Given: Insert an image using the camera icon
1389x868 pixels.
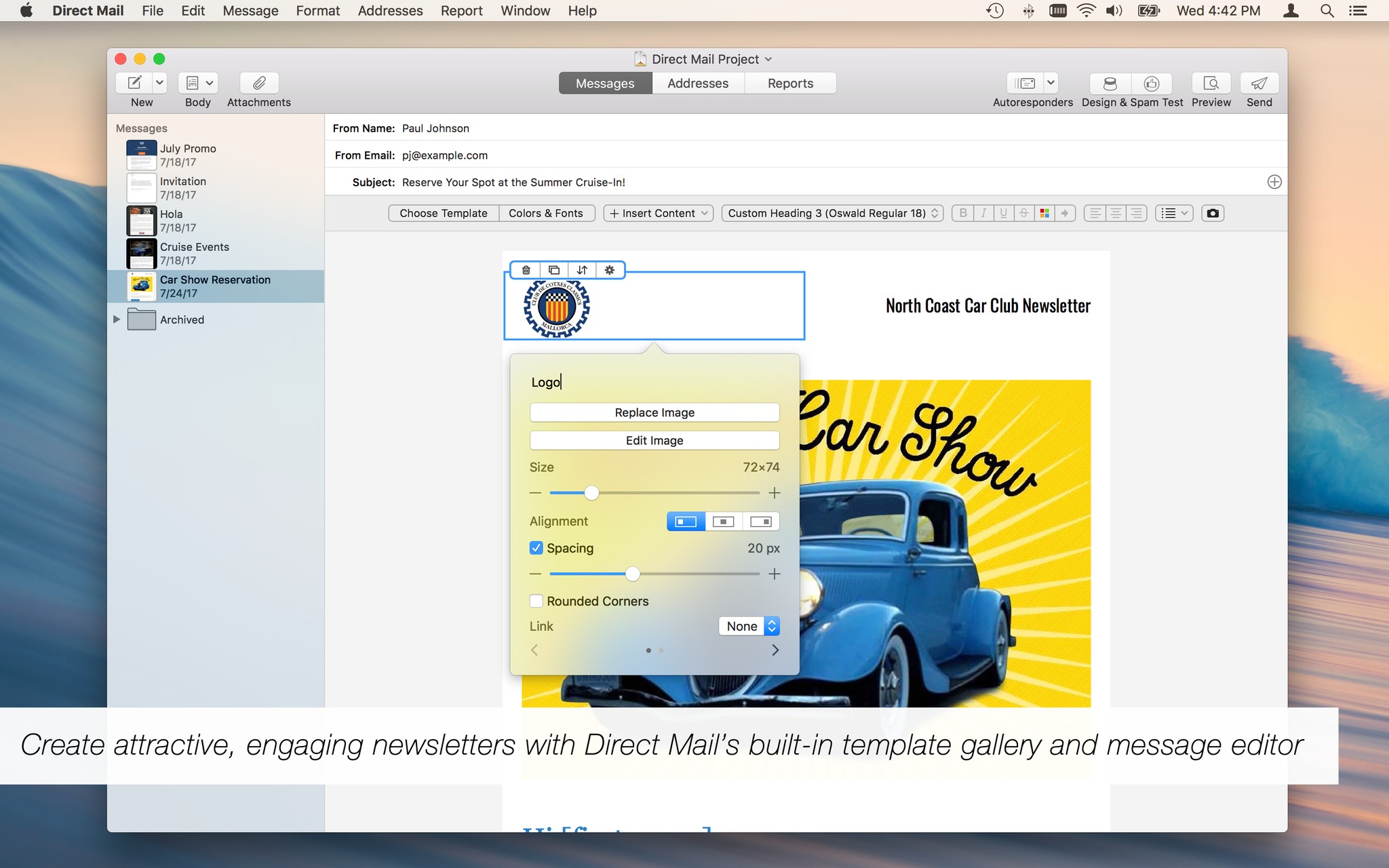Looking at the screenshot, I should point(1213,213).
